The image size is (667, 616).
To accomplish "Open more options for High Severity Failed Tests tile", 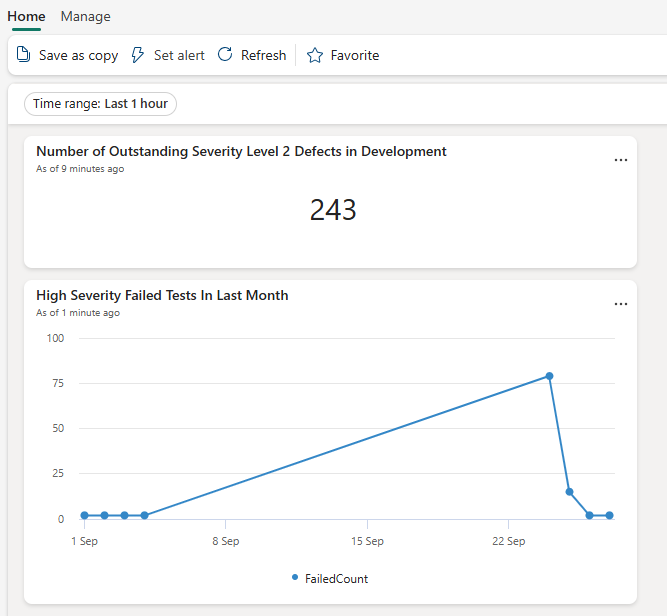I will tap(621, 304).
